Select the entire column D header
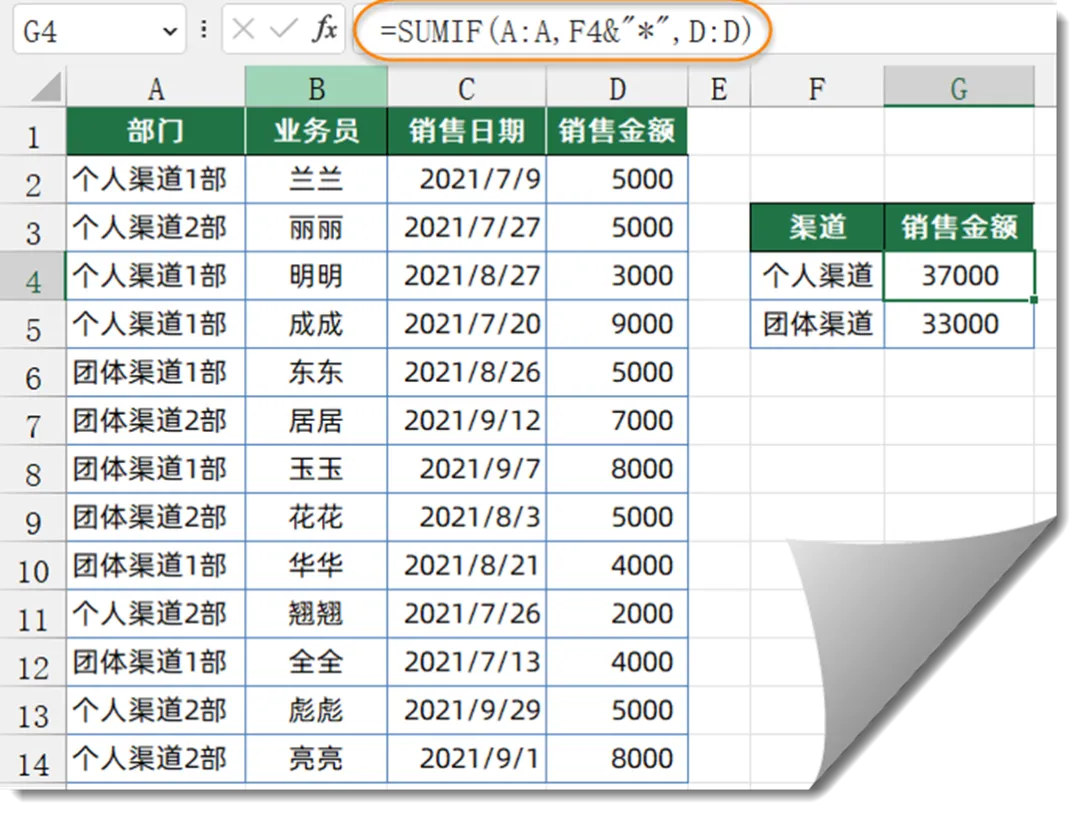Image resolution: width=1080 pixels, height=813 pixels. coord(616,88)
